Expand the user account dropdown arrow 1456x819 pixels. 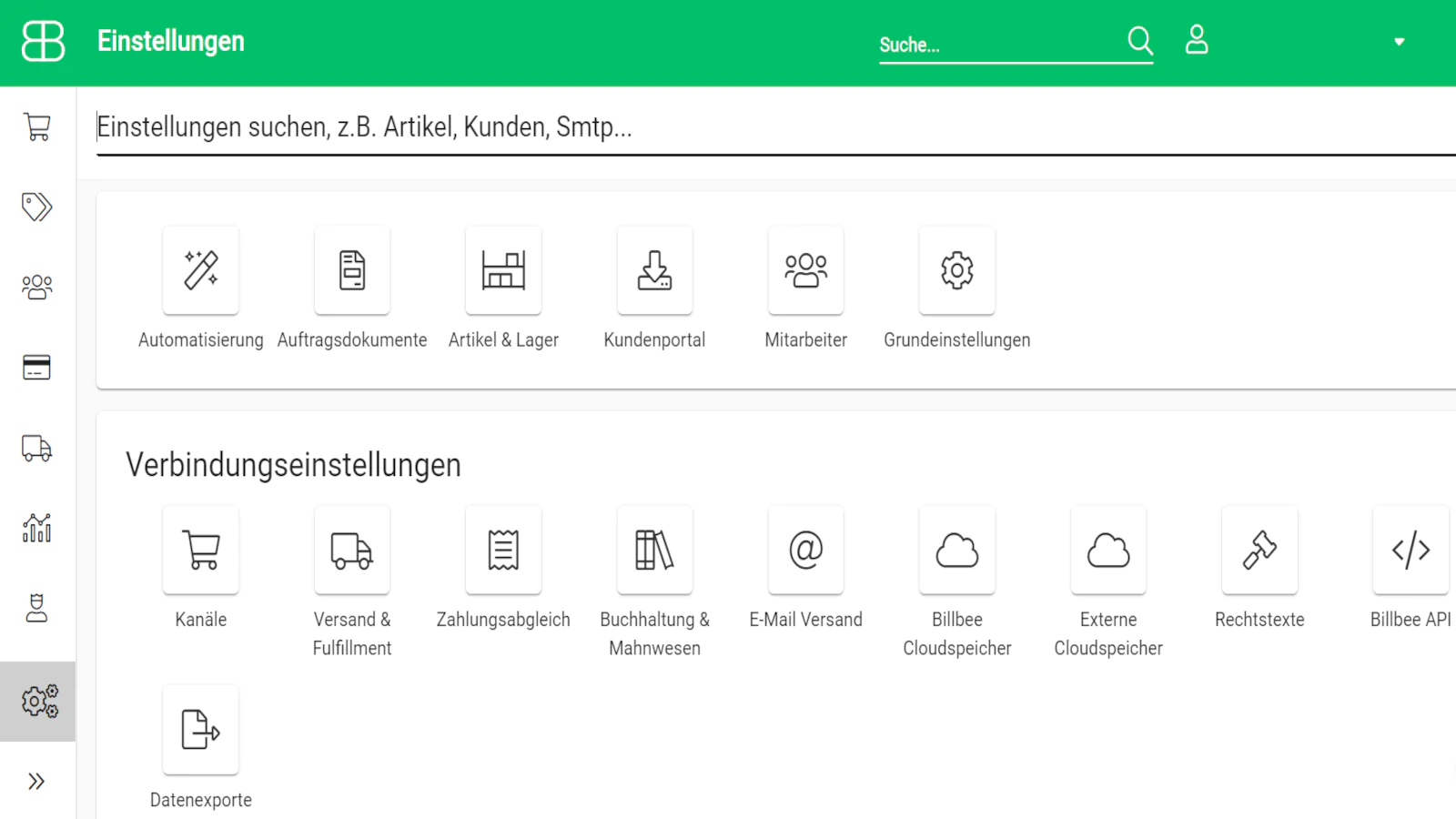point(1399,42)
